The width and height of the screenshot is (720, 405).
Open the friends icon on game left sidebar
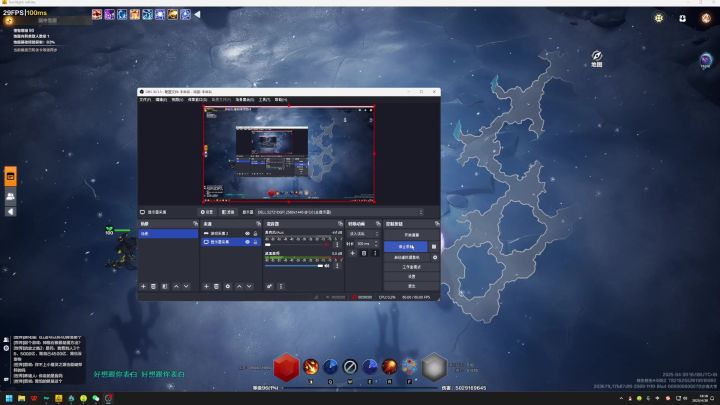click(11, 197)
